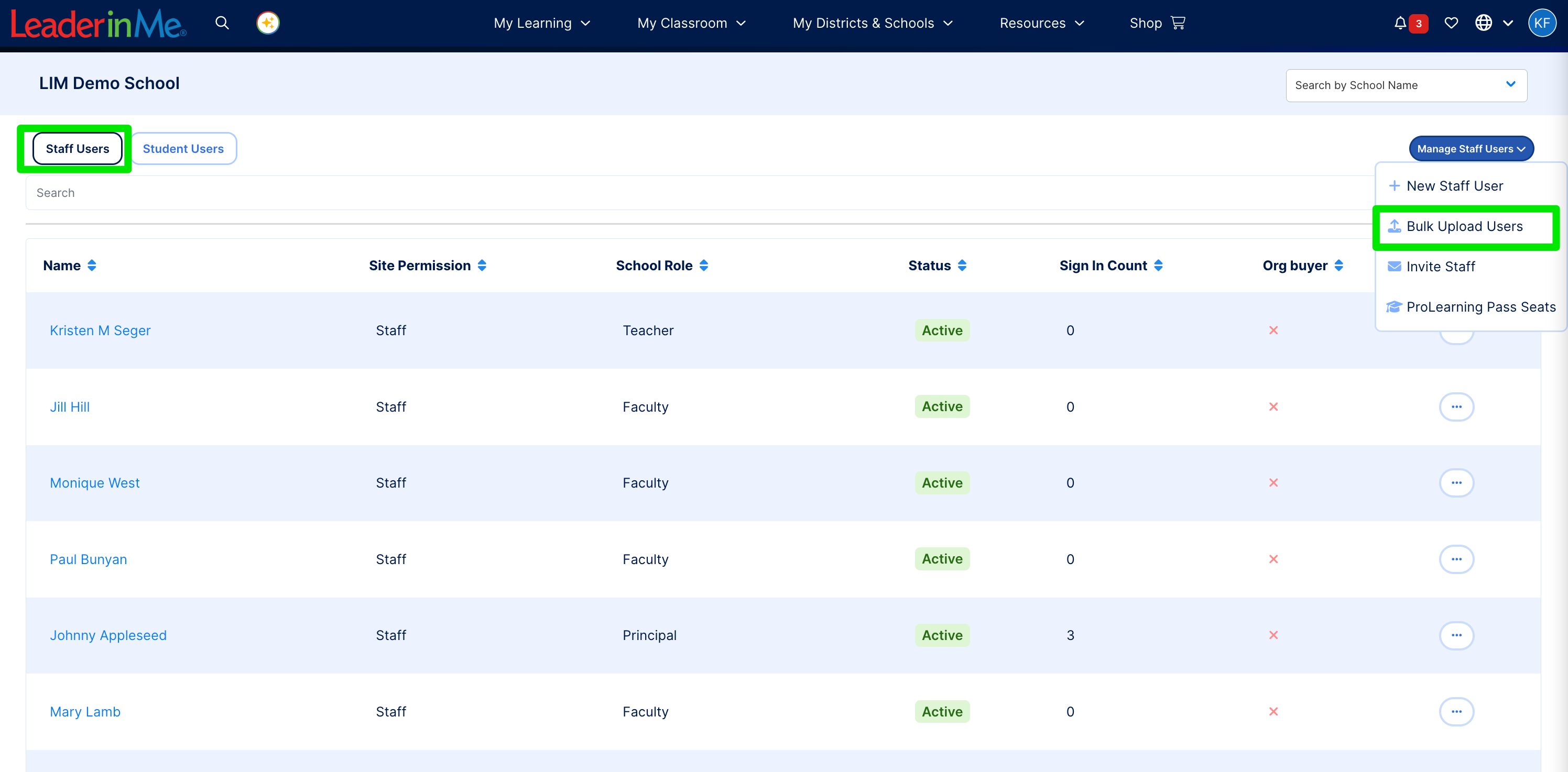Open the KF profile avatar
This screenshot has width=1568, height=772.
(1542, 23)
